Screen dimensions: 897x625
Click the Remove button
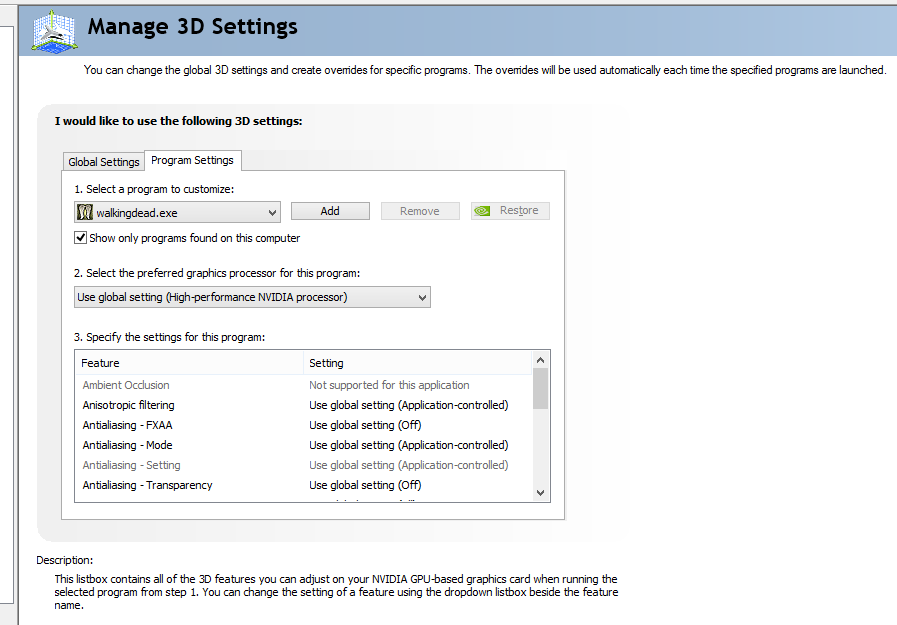(x=420, y=211)
